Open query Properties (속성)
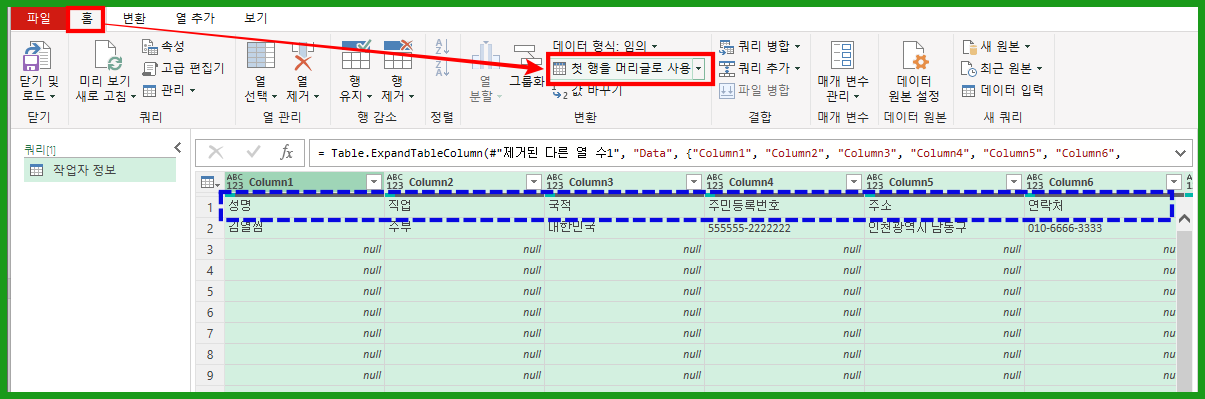This screenshot has height=399, width=1205. (164, 46)
